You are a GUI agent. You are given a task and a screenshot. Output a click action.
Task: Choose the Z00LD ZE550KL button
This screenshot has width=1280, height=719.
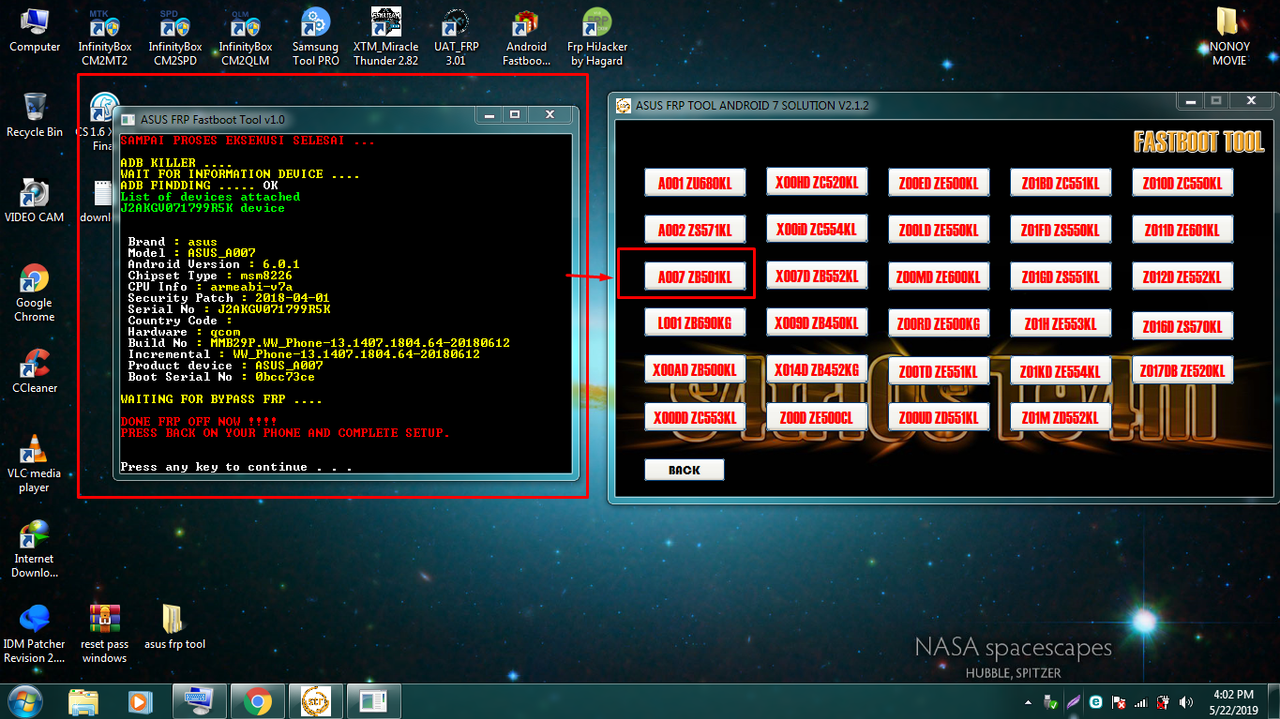tap(938, 230)
